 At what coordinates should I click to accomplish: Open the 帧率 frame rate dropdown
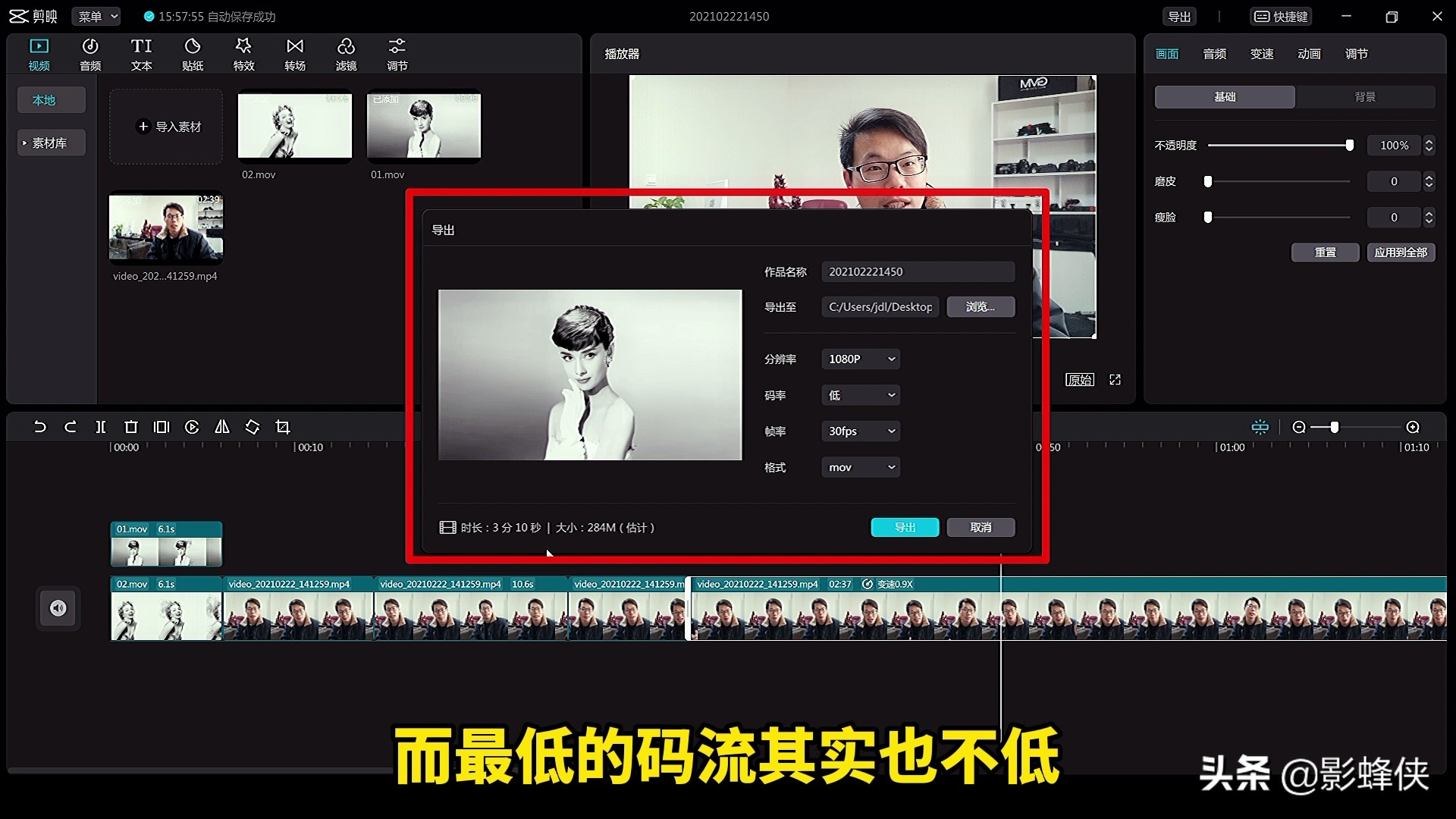click(860, 431)
